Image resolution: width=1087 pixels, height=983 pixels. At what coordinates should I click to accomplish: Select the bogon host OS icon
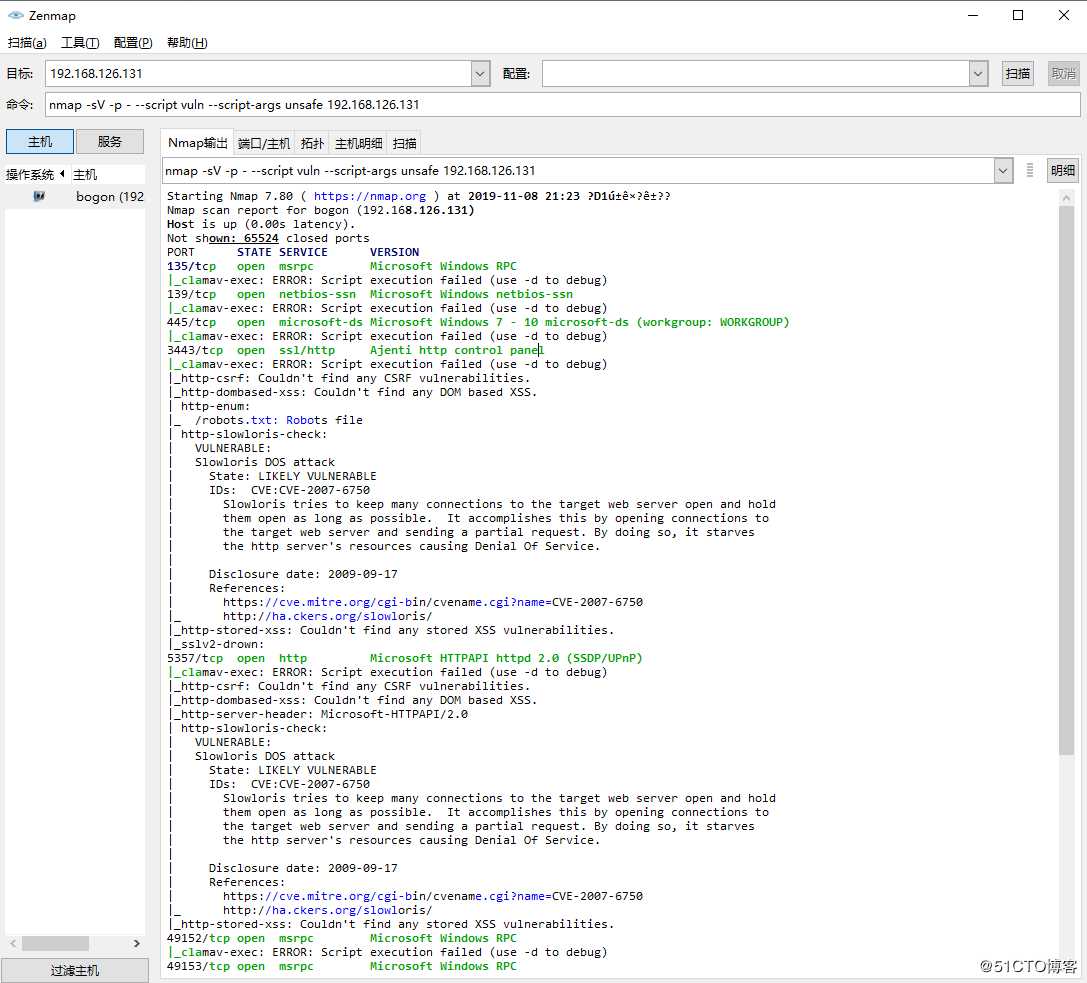pos(40,196)
